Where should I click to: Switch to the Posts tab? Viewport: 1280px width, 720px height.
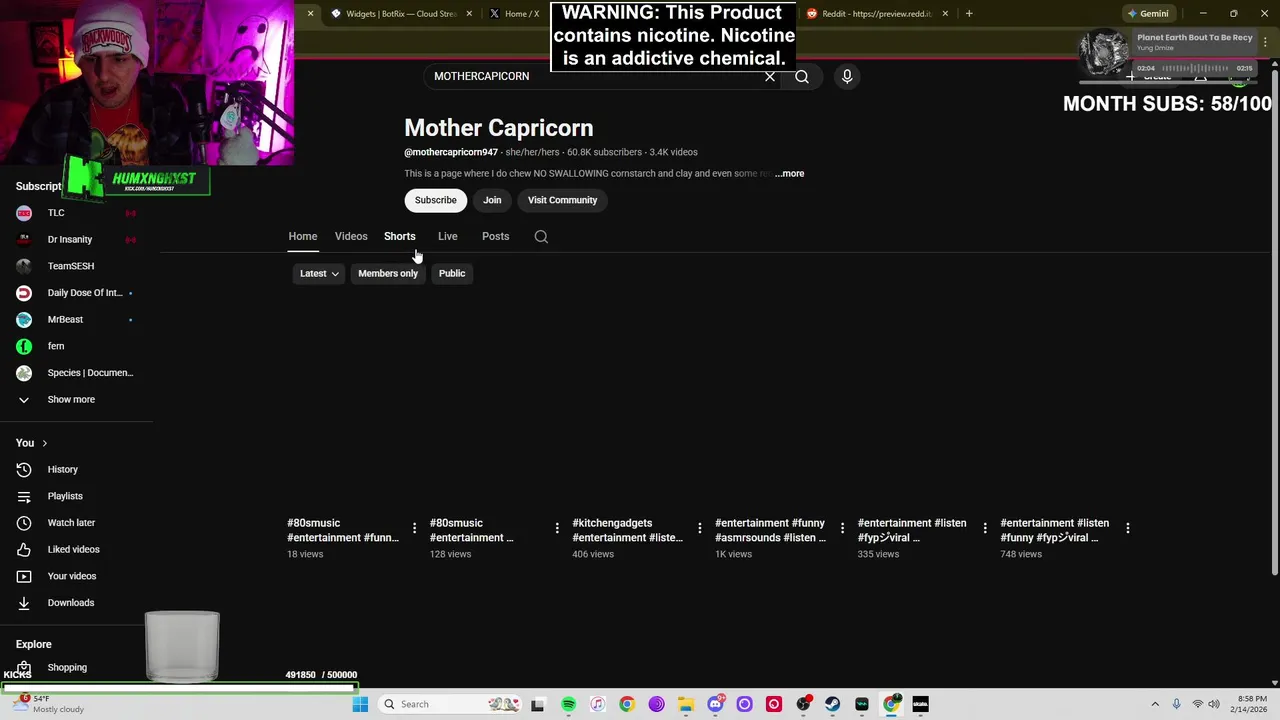pyautogui.click(x=496, y=237)
